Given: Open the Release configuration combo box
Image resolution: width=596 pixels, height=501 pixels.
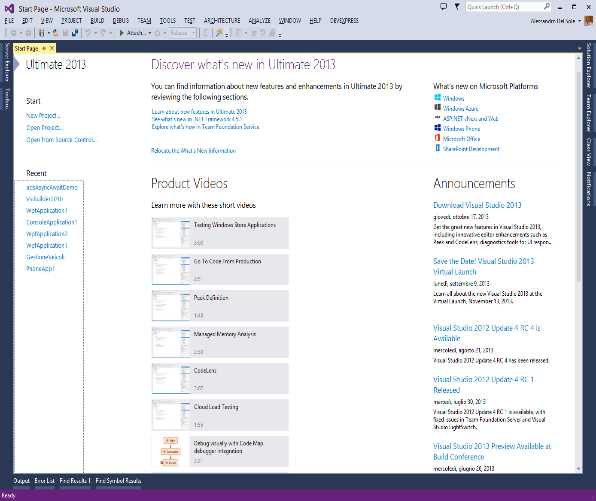Looking at the screenshot, I should coord(182,33).
